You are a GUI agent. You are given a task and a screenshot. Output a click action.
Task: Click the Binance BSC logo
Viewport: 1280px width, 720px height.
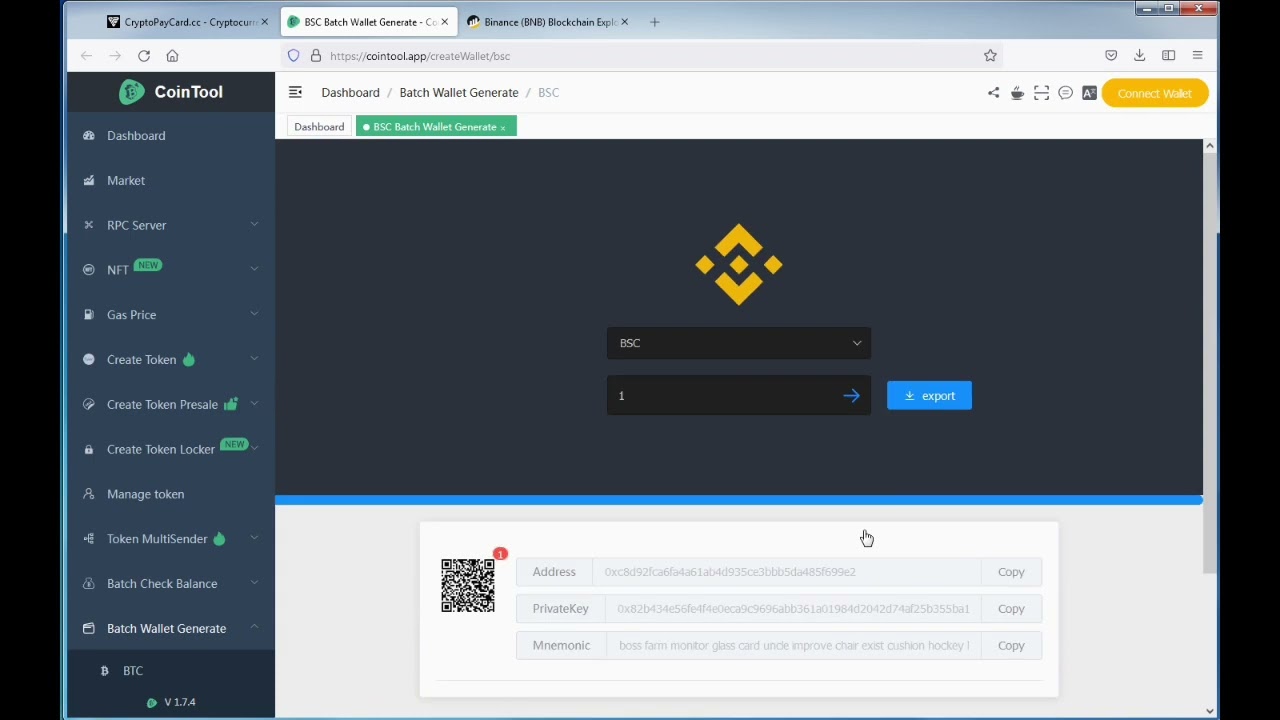(739, 264)
